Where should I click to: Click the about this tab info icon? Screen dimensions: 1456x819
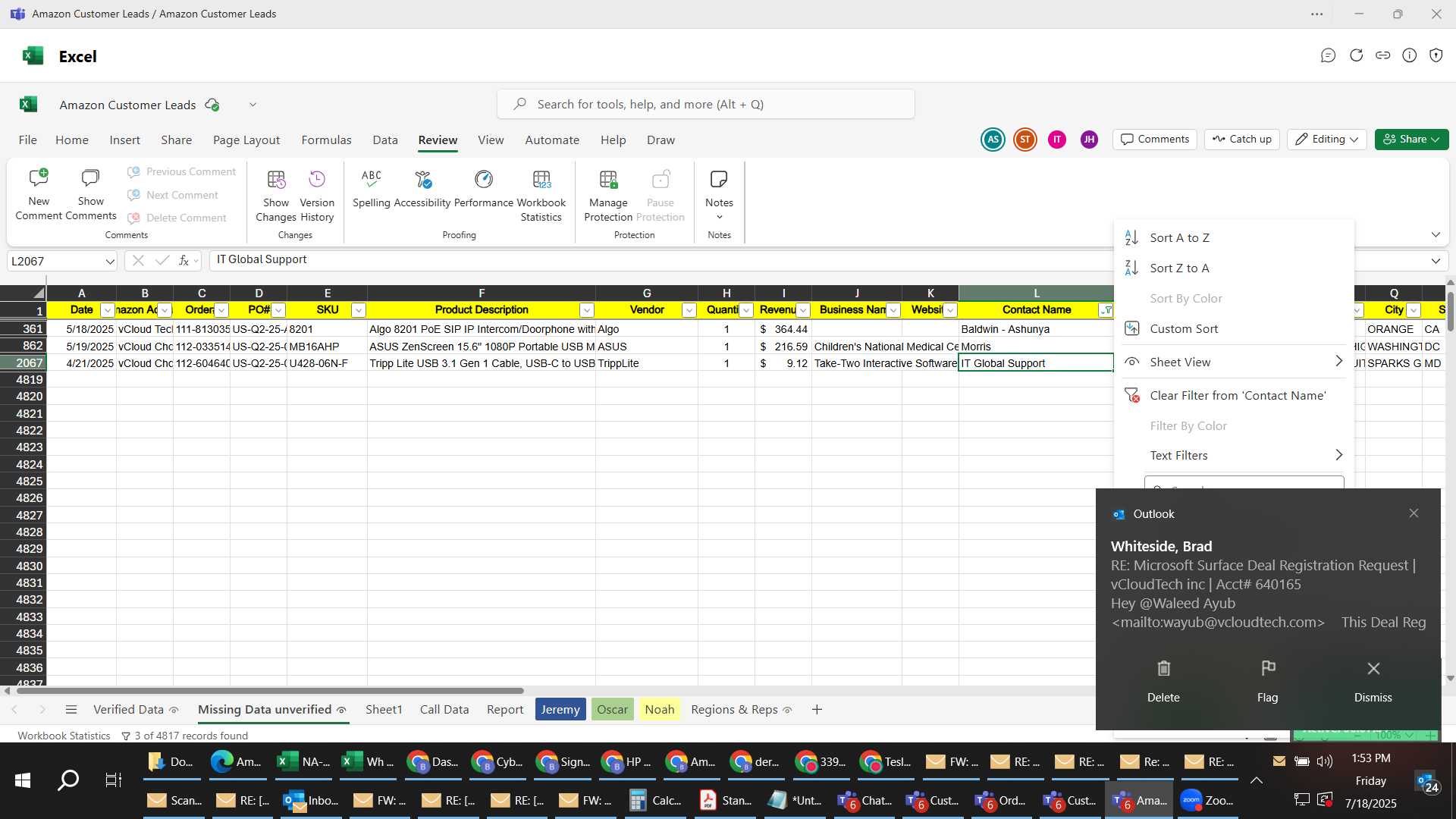1410,55
